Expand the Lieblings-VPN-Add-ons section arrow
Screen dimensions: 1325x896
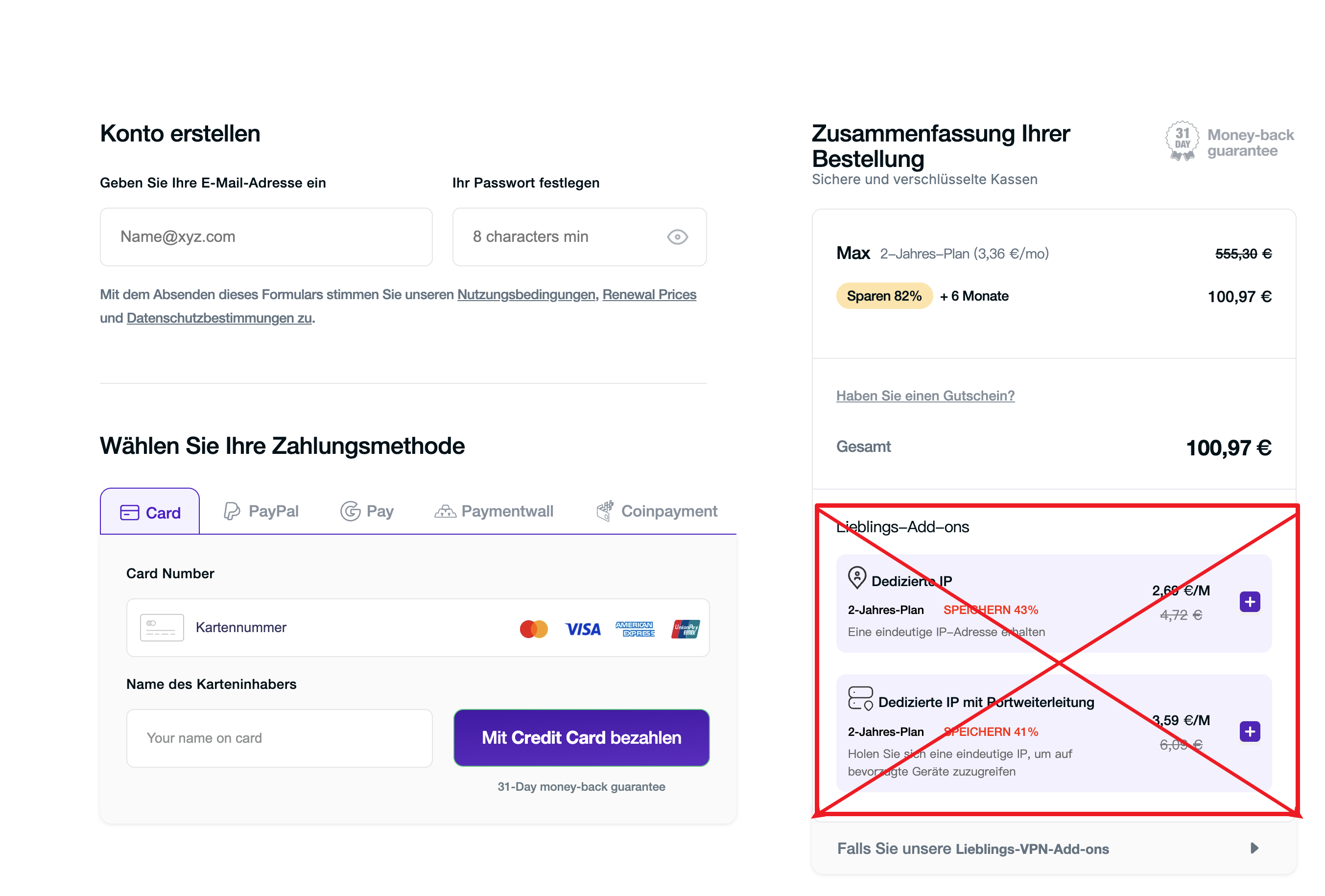click(x=1254, y=848)
